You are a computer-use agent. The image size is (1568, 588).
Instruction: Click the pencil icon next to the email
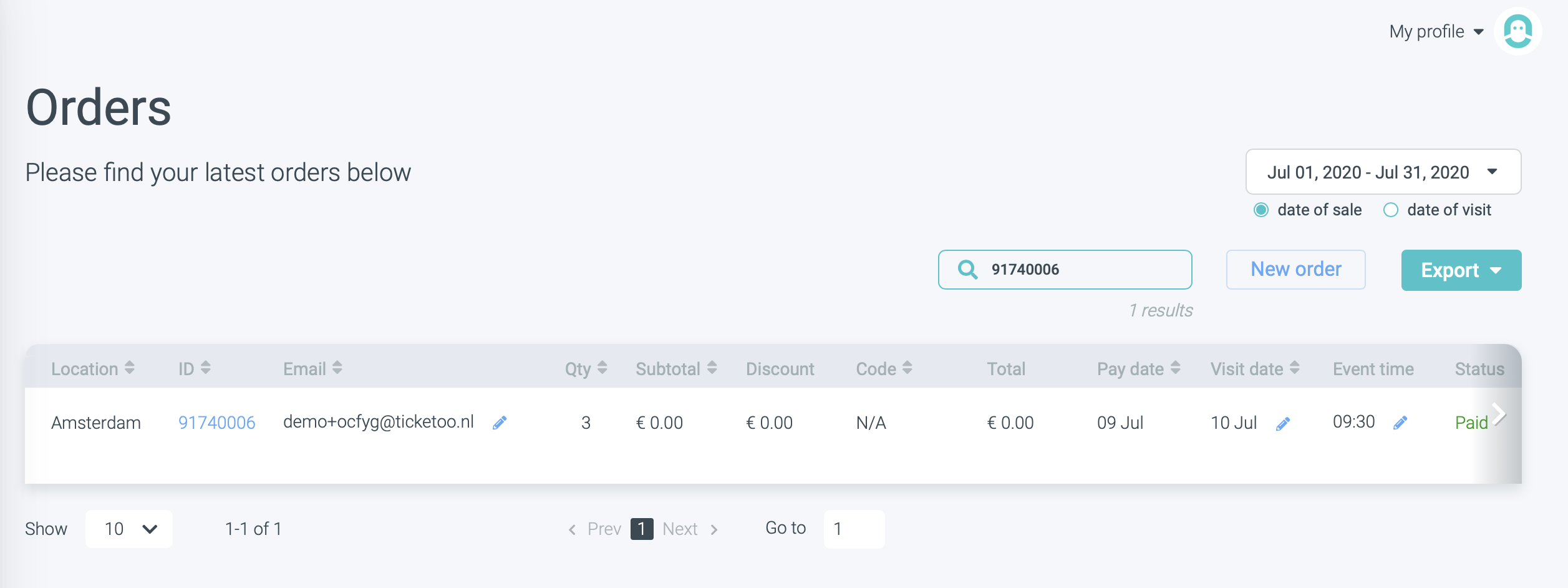point(500,423)
